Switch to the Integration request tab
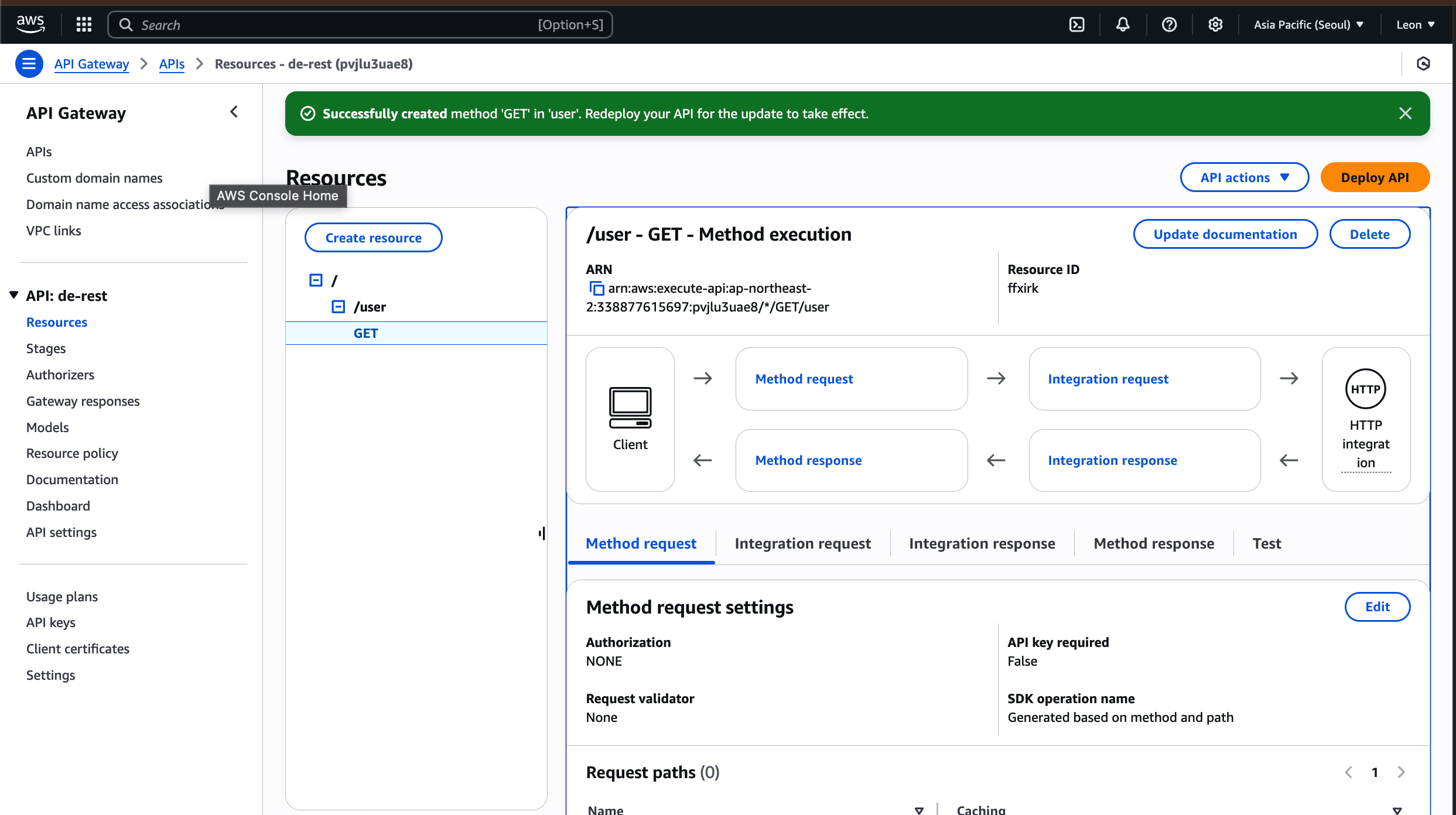The width and height of the screenshot is (1456, 815). (x=802, y=543)
